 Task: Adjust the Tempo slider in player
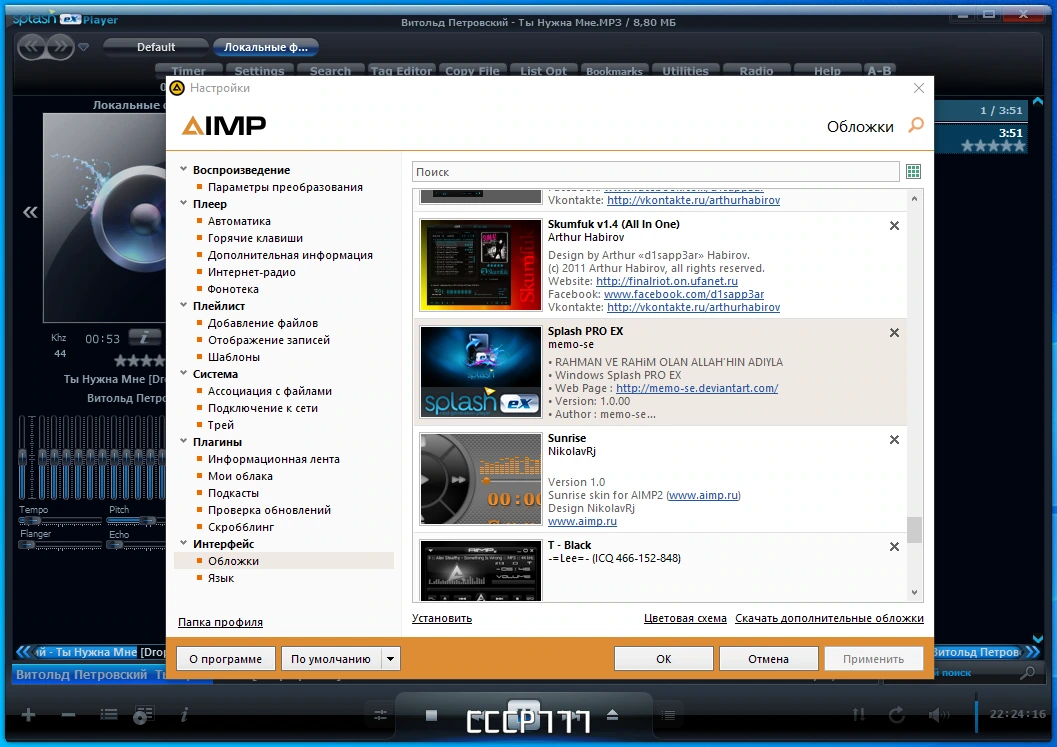click(59, 520)
